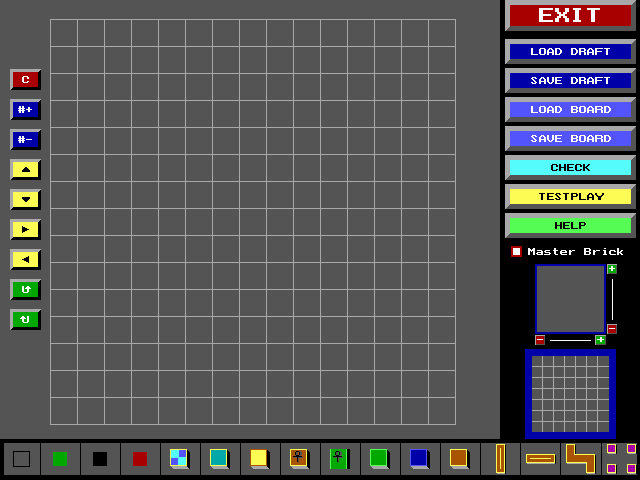The height and width of the screenshot is (480, 640).
Task: Click the blue-framed mini grid preview
Action: click(x=570, y=394)
